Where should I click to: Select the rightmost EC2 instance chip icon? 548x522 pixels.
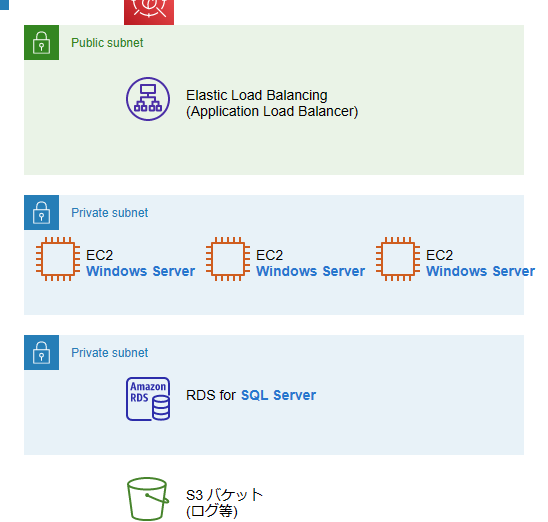click(398, 259)
